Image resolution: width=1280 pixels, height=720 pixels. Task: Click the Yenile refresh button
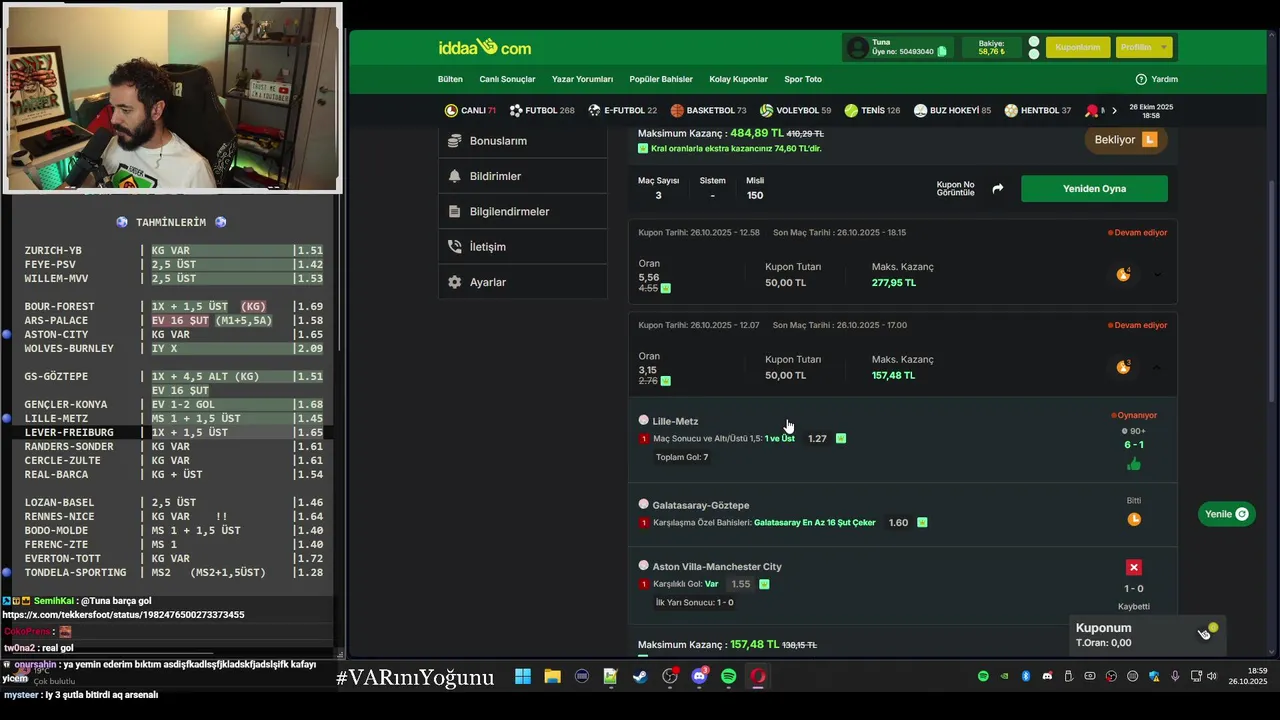[x=1226, y=514]
